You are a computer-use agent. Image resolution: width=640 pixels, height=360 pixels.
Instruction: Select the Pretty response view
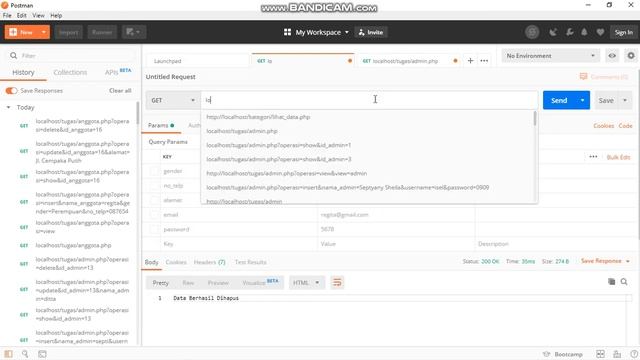pyautogui.click(x=160, y=282)
